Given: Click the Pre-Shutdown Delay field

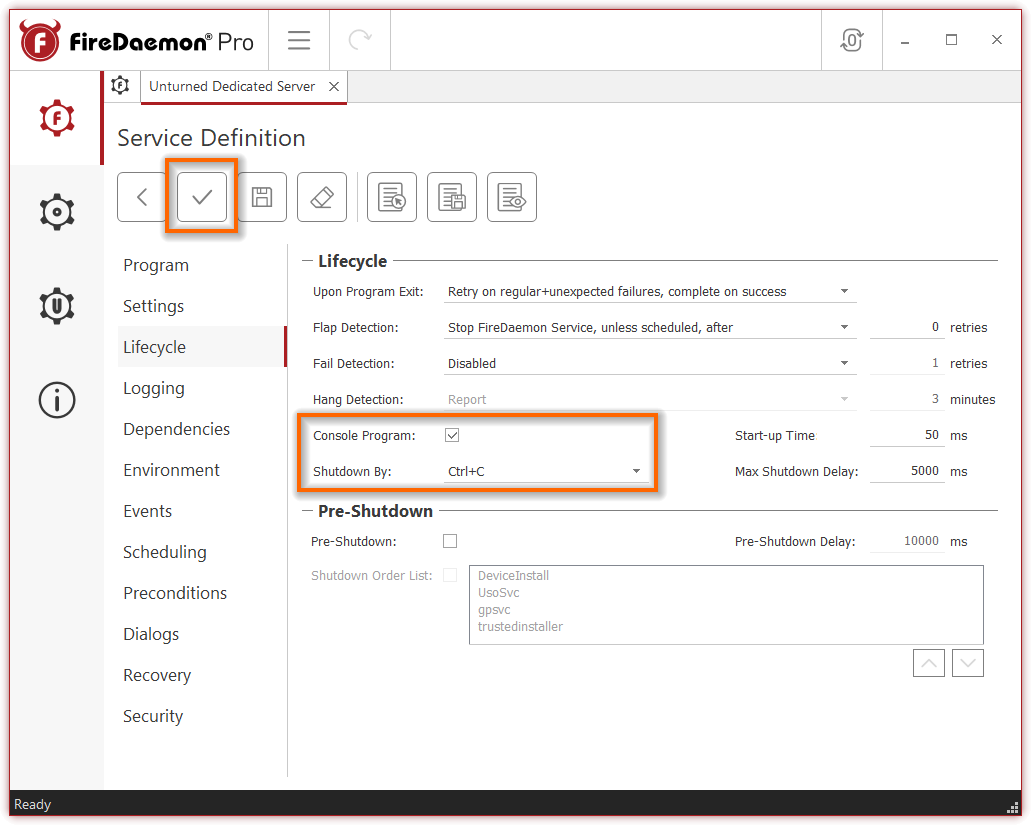Looking at the screenshot, I should [907, 541].
